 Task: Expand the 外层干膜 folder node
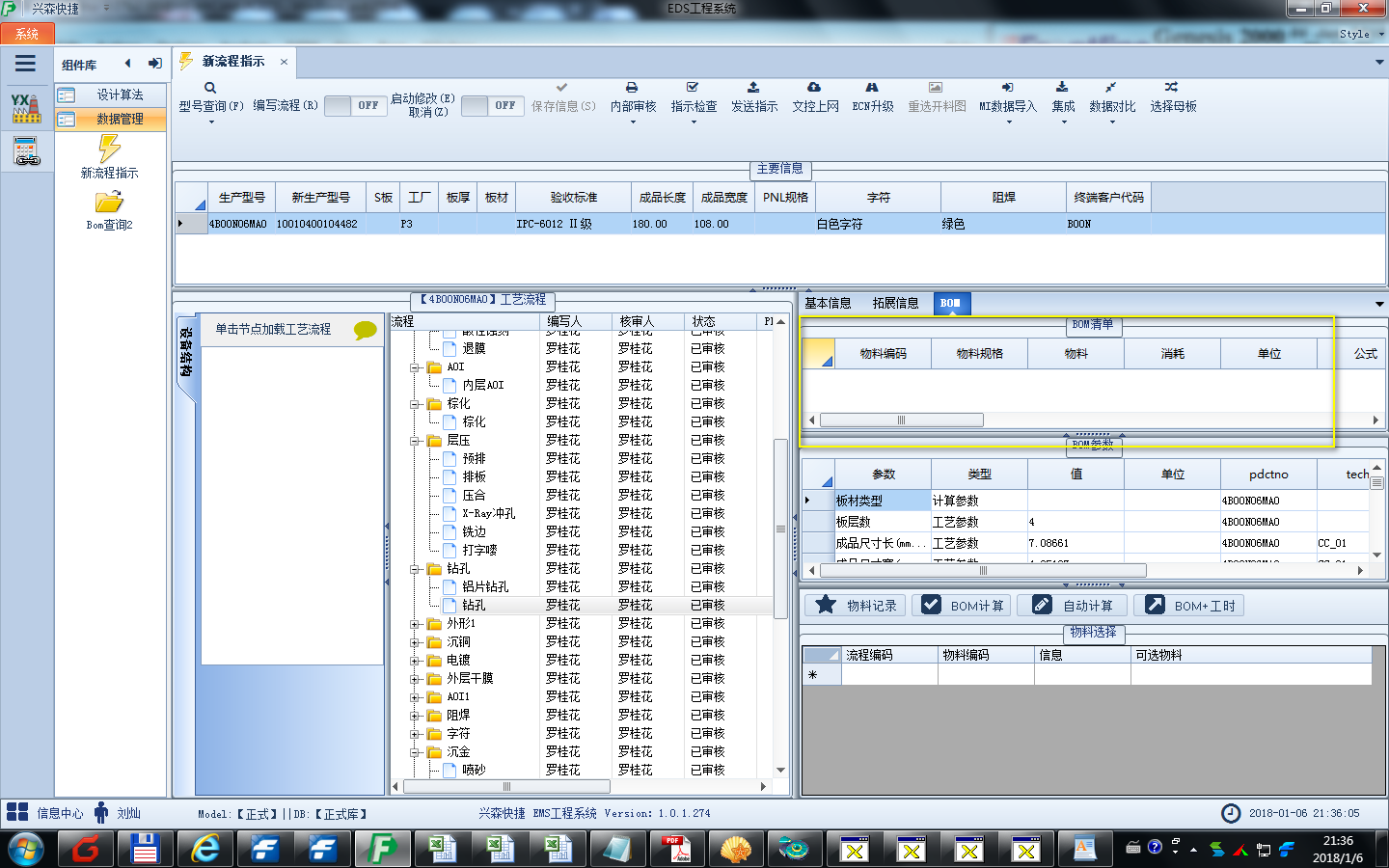[x=415, y=679]
